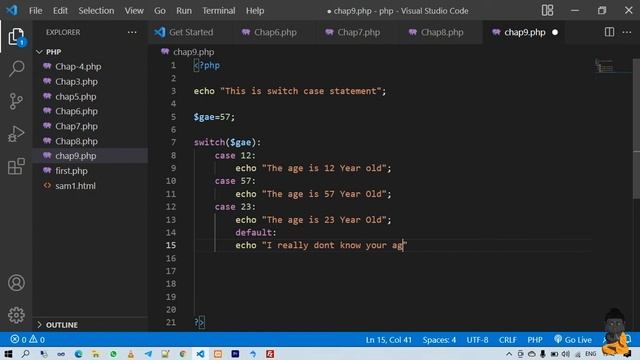Open Chap6.php in the explorer tree
Image resolution: width=640 pixels, height=360 pixels.
point(76,111)
